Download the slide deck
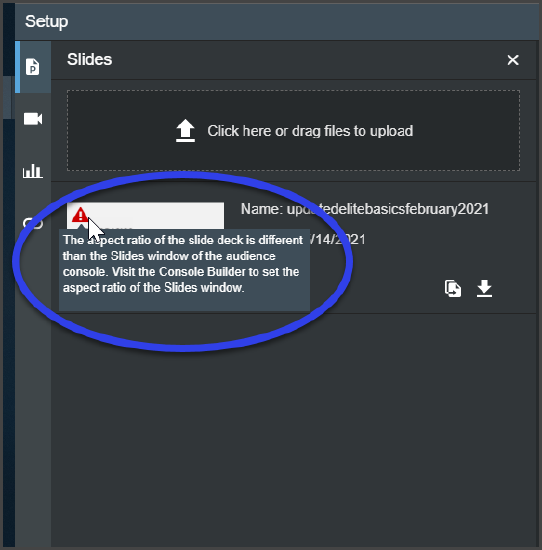 click(484, 289)
